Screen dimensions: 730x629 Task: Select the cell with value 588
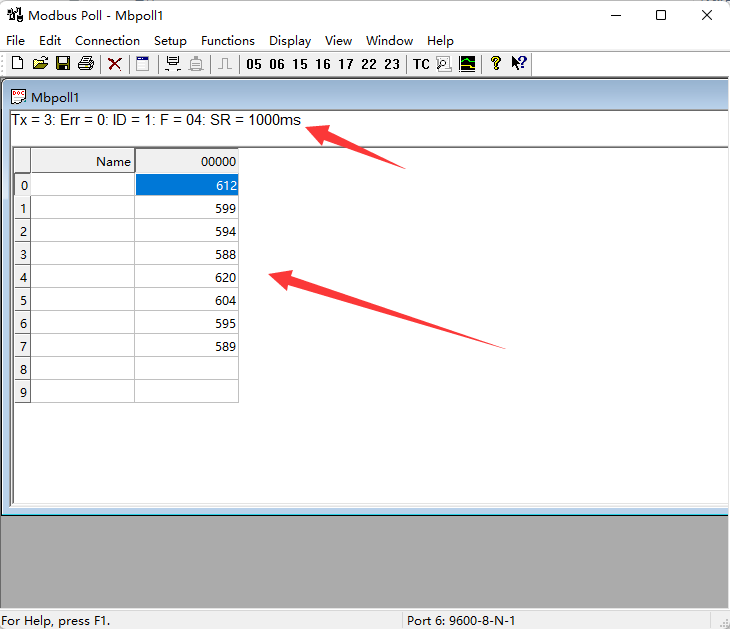[187, 254]
